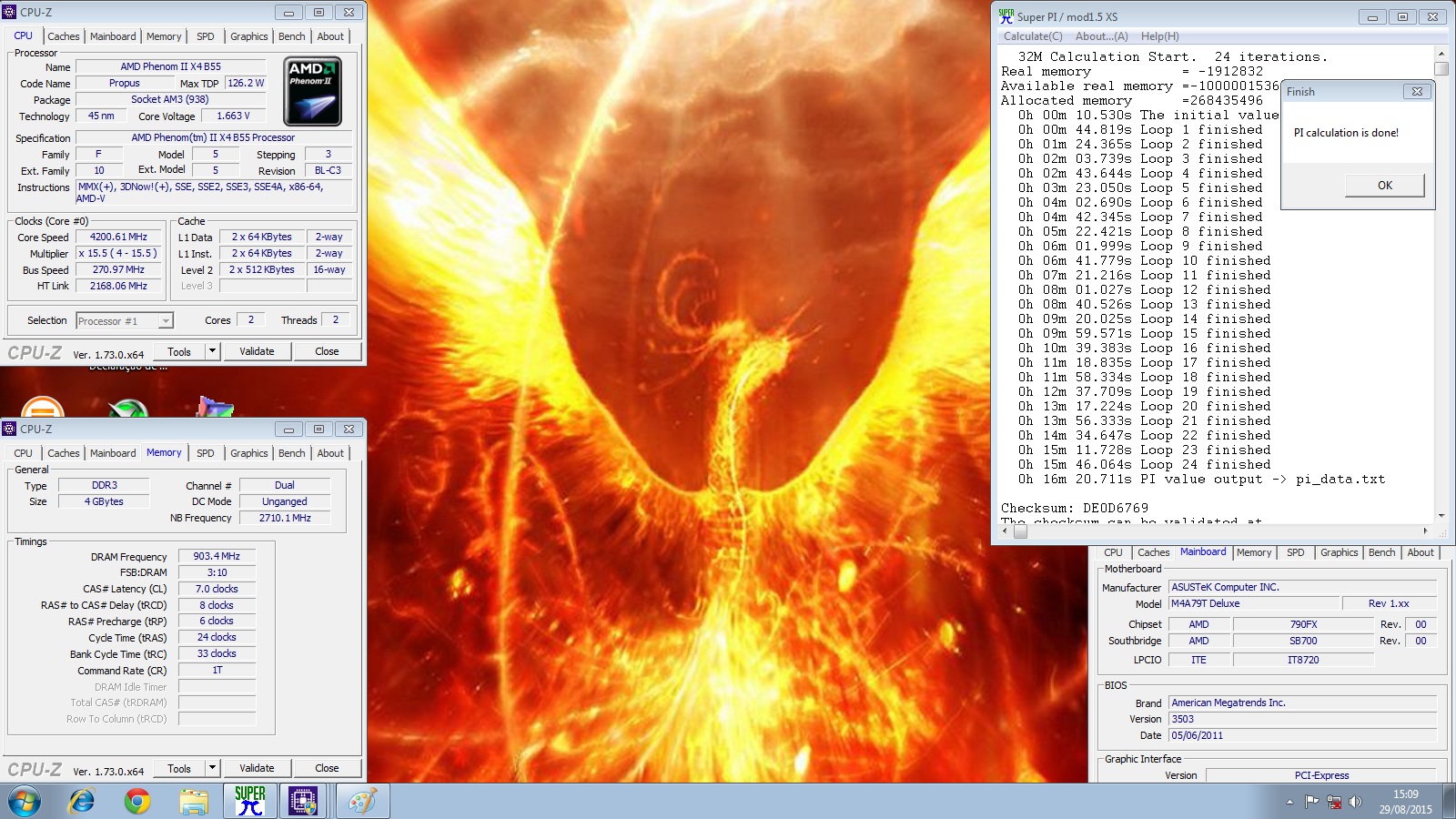The height and width of the screenshot is (819, 1456).
Task: Click the Core Speed 4200.61 MHz value
Action: click(x=118, y=237)
